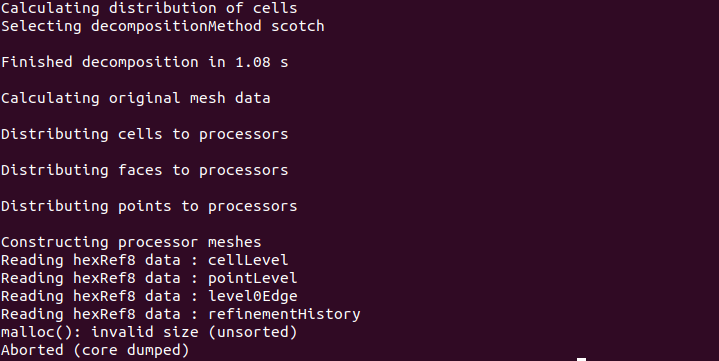Click the white terminal cursor block
This screenshot has height=361, width=719.
click(581, 359)
